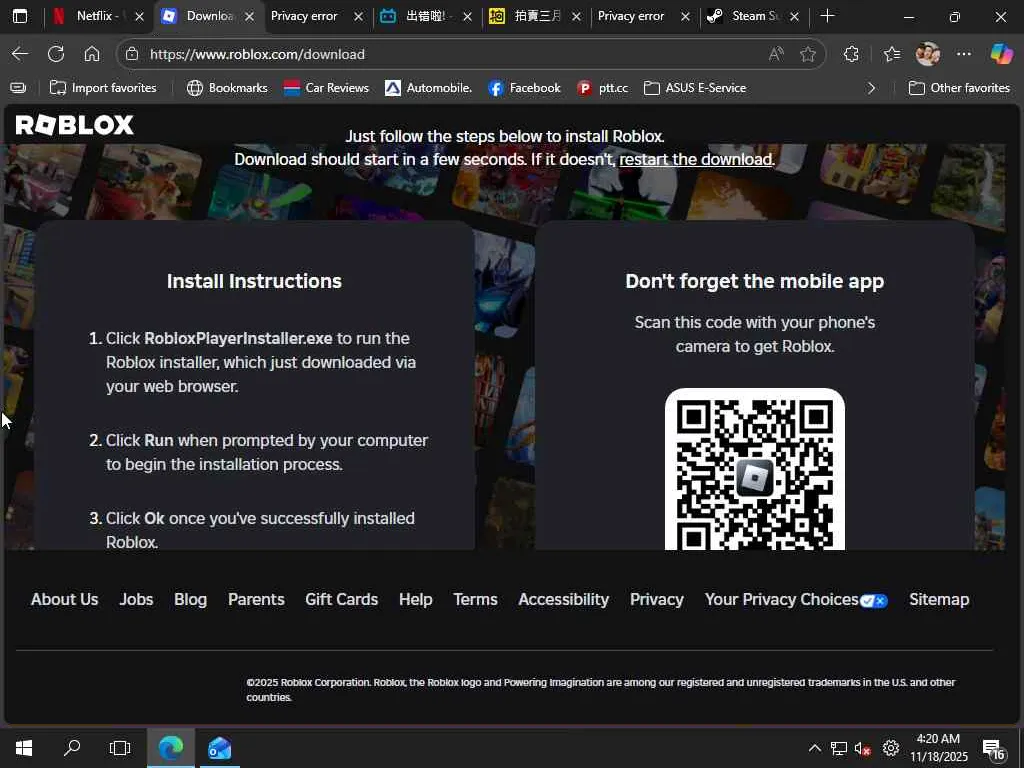Open the Sitemap footer link
The image size is (1024, 768).
coord(939,600)
